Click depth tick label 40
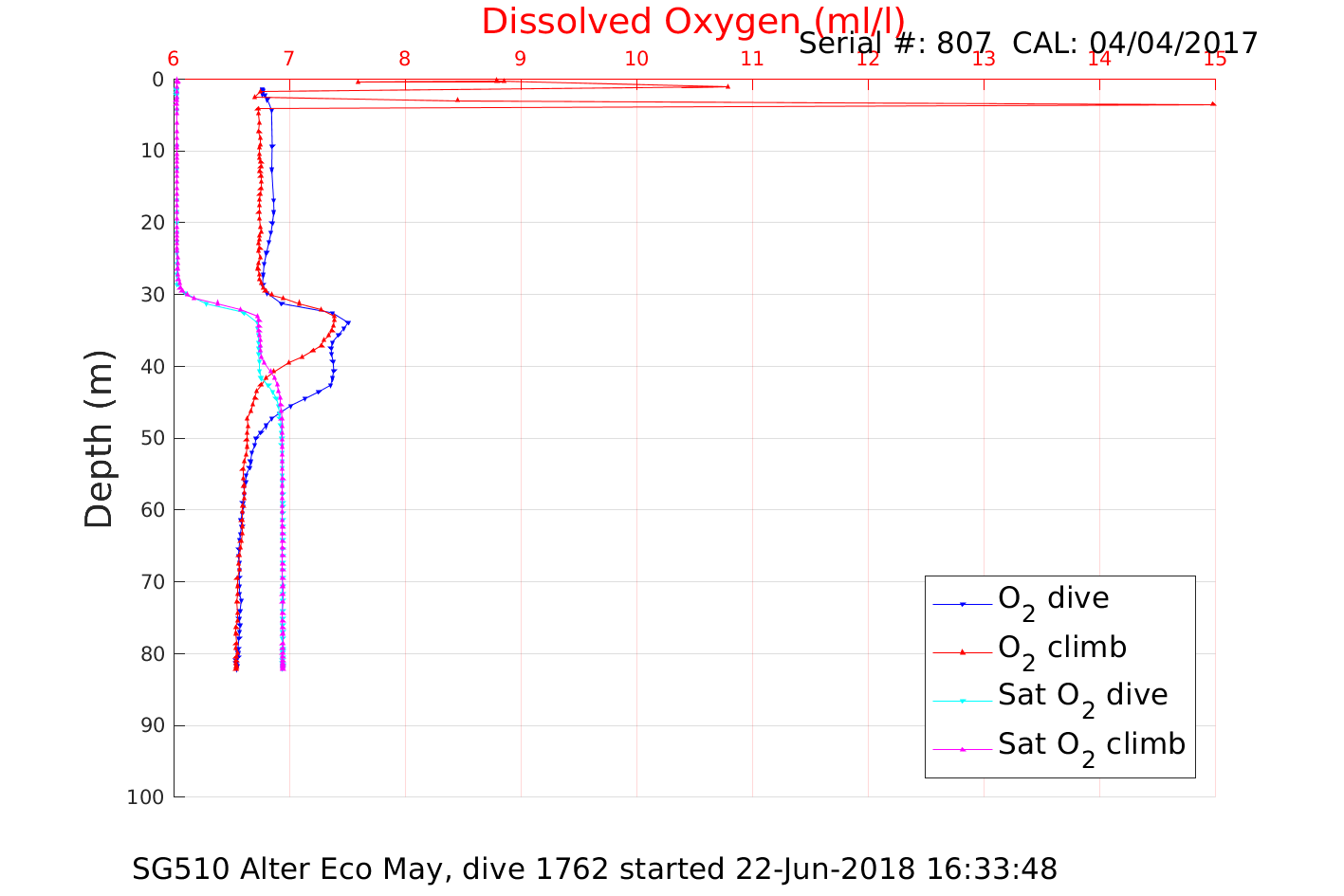The height and width of the screenshot is (896, 1344). tap(153, 367)
